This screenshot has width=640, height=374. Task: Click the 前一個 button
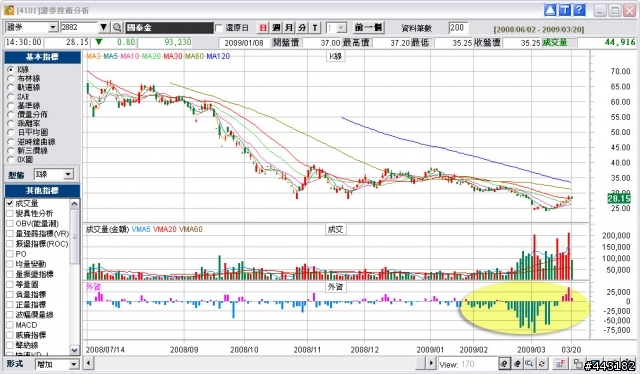click(368, 28)
